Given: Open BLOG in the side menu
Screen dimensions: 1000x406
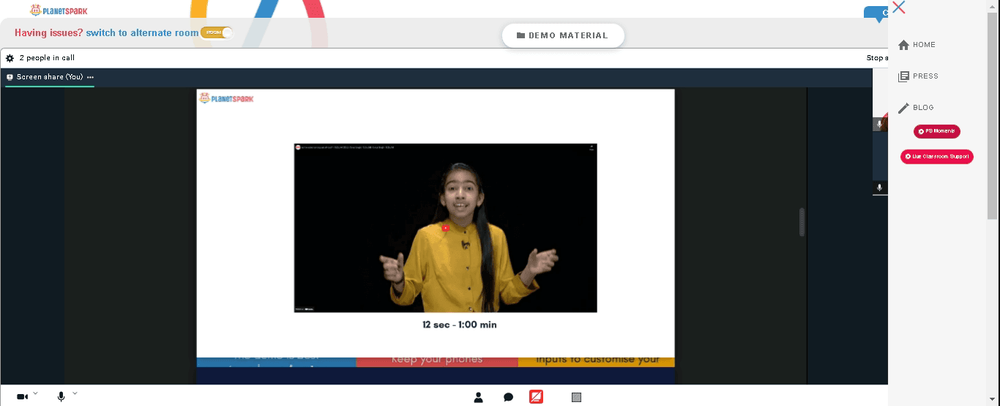Looking at the screenshot, I should tap(916, 108).
